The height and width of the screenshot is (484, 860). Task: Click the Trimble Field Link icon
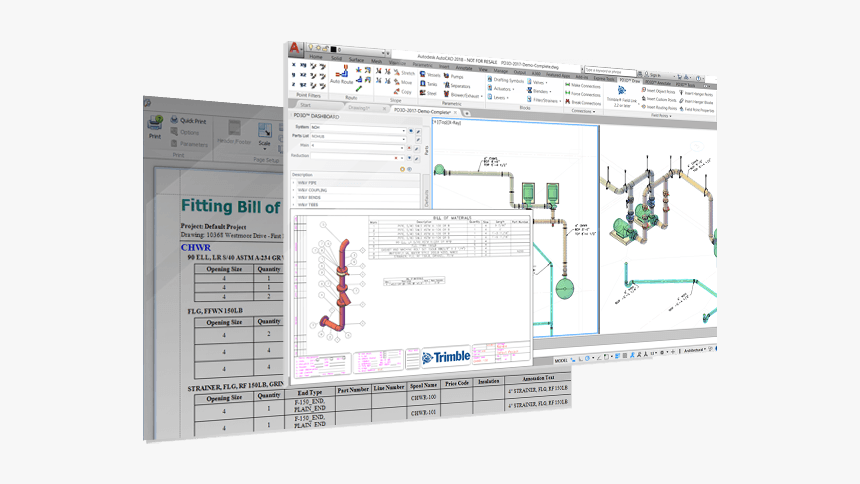pyautogui.click(x=621, y=90)
